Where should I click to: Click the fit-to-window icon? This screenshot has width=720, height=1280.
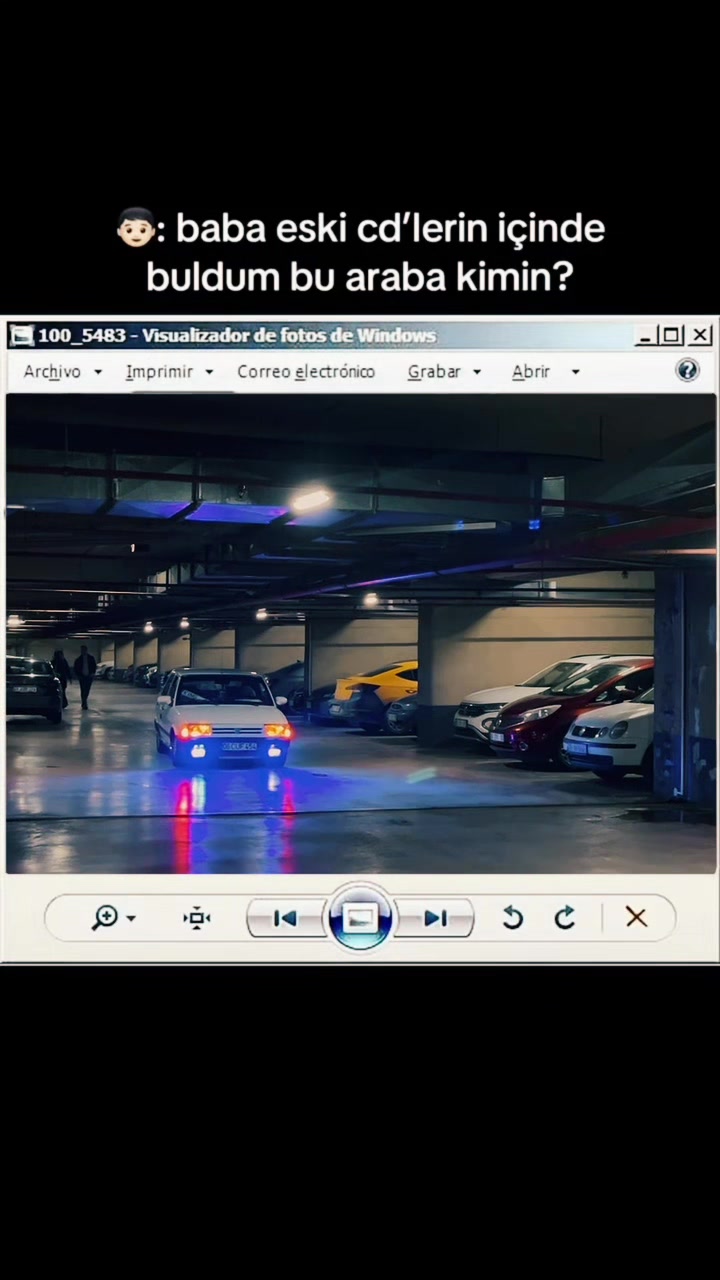[x=197, y=917]
